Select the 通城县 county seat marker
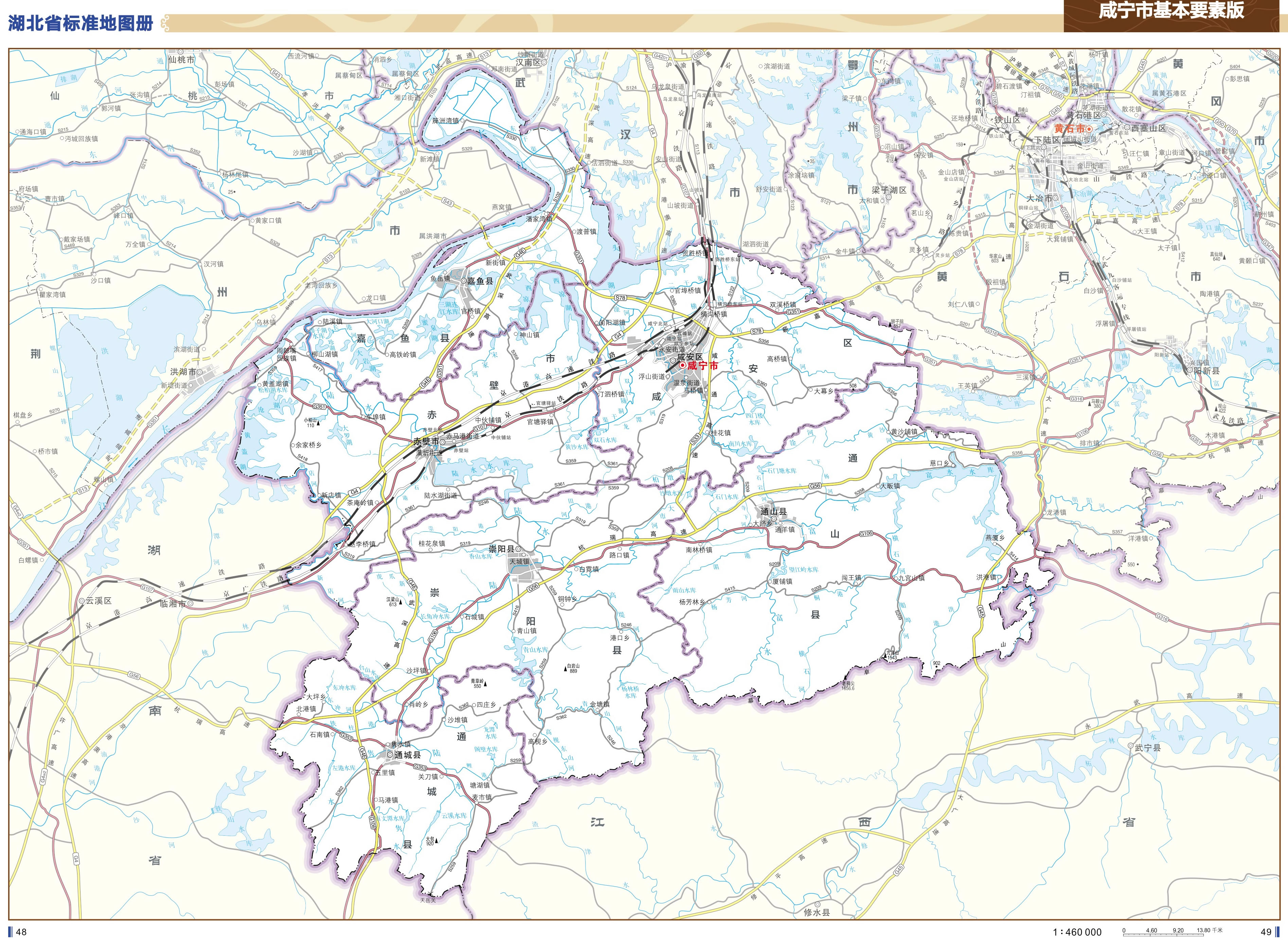The height and width of the screenshot is (943, 1288). click(x=391, y=755)
